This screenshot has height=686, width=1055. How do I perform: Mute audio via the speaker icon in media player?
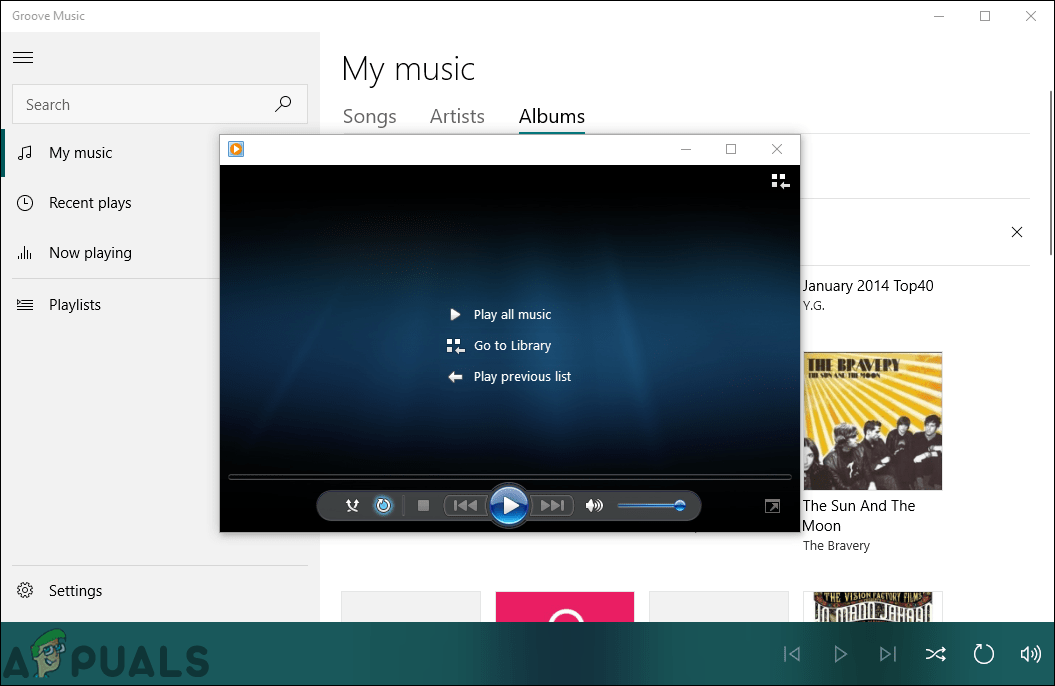pos(594,505)
